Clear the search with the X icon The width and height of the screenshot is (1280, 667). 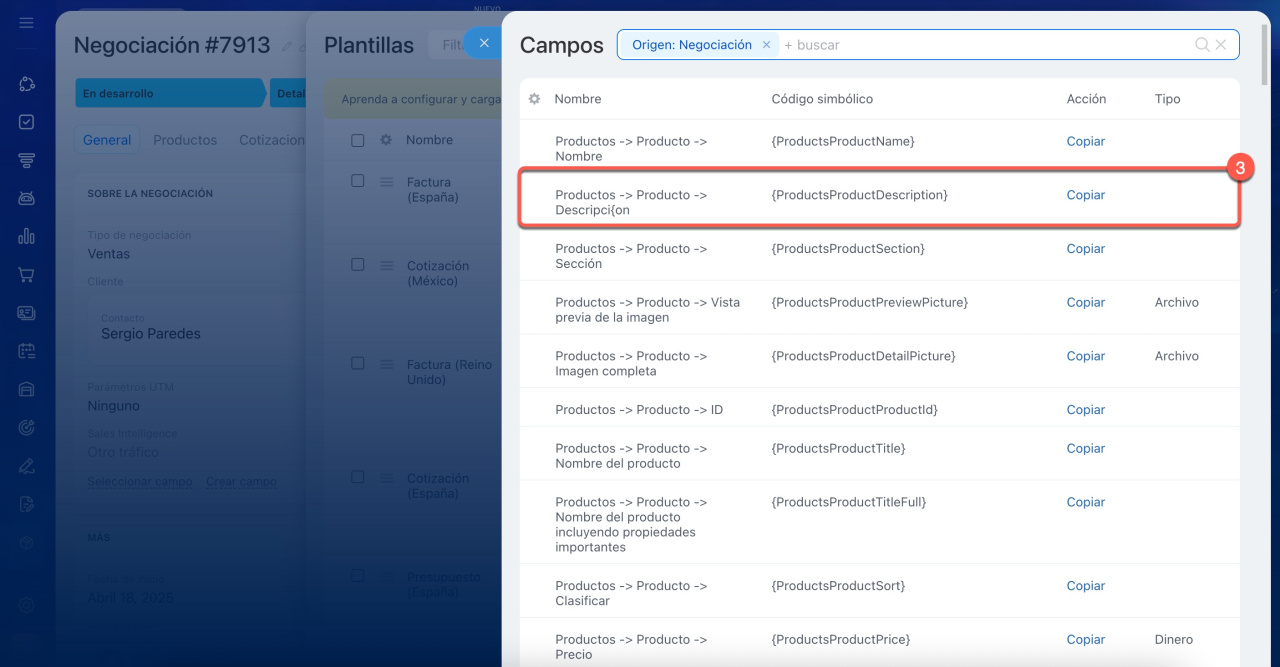[x=1221, y=45]
